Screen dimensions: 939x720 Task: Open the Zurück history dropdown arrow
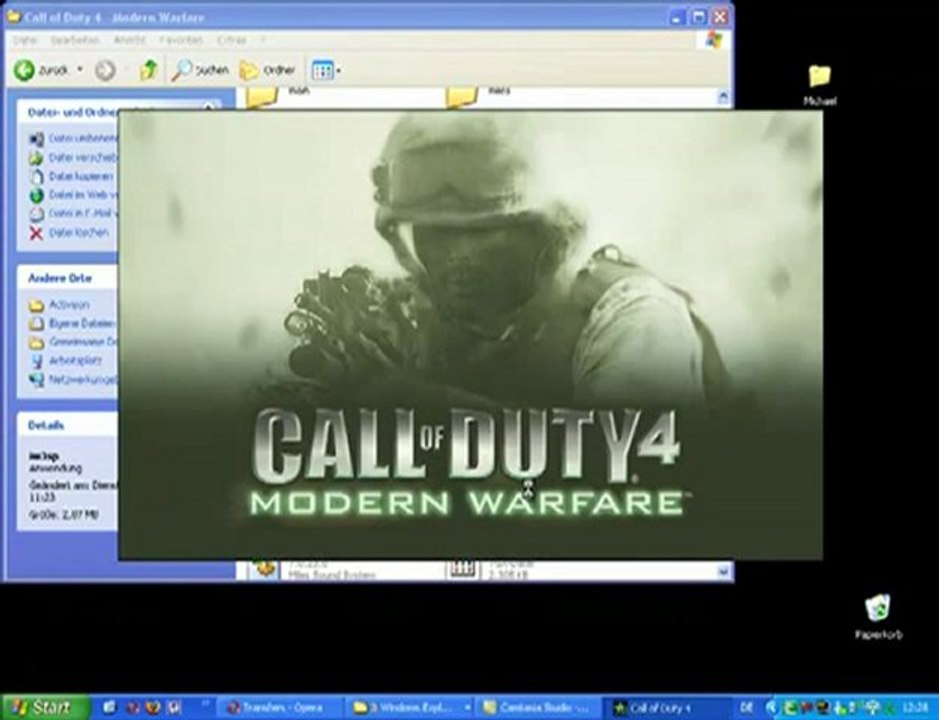coord(80,70)
